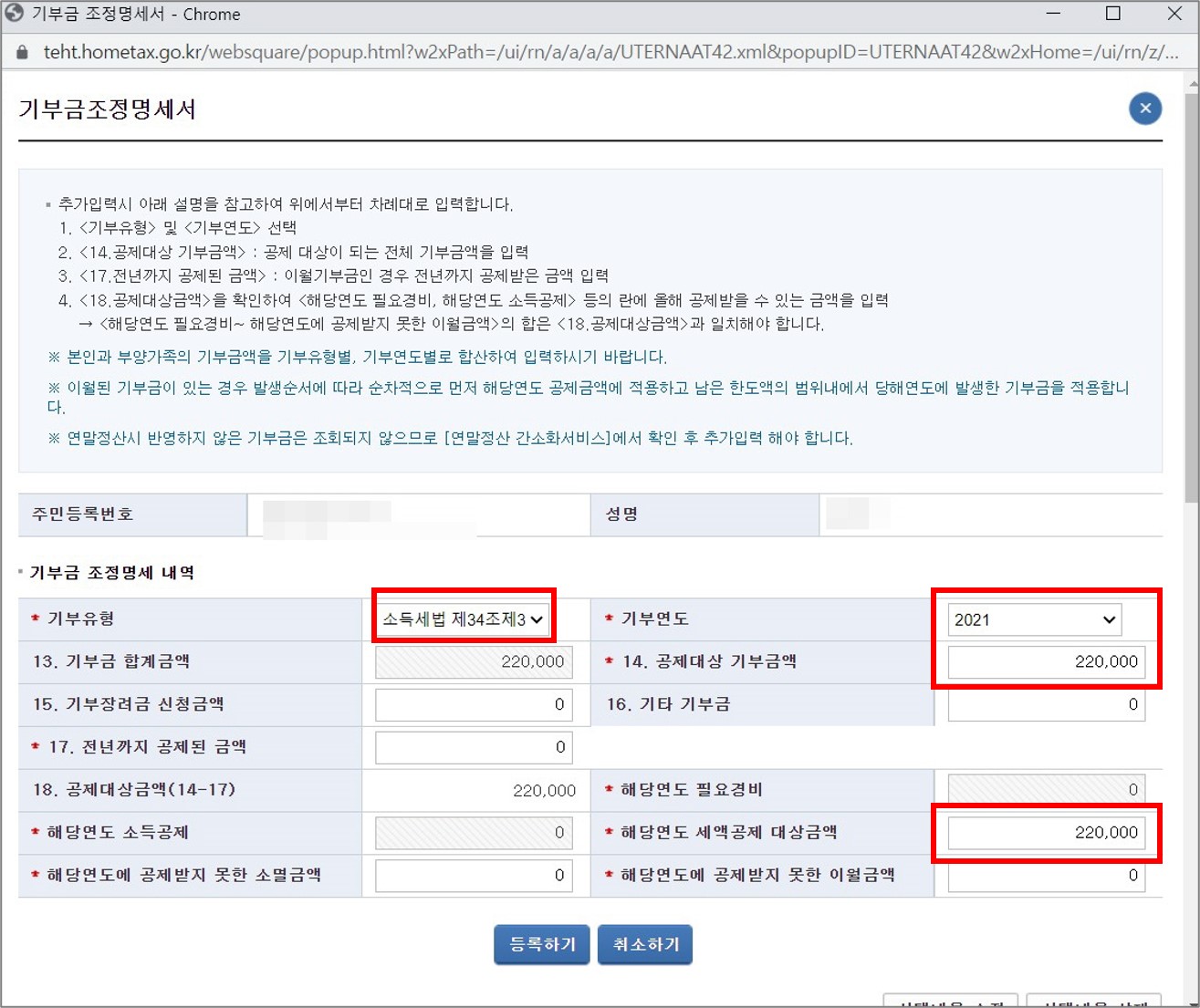
Task: Maximize the Chrome popup window
Action: (x=1113, y=14)
